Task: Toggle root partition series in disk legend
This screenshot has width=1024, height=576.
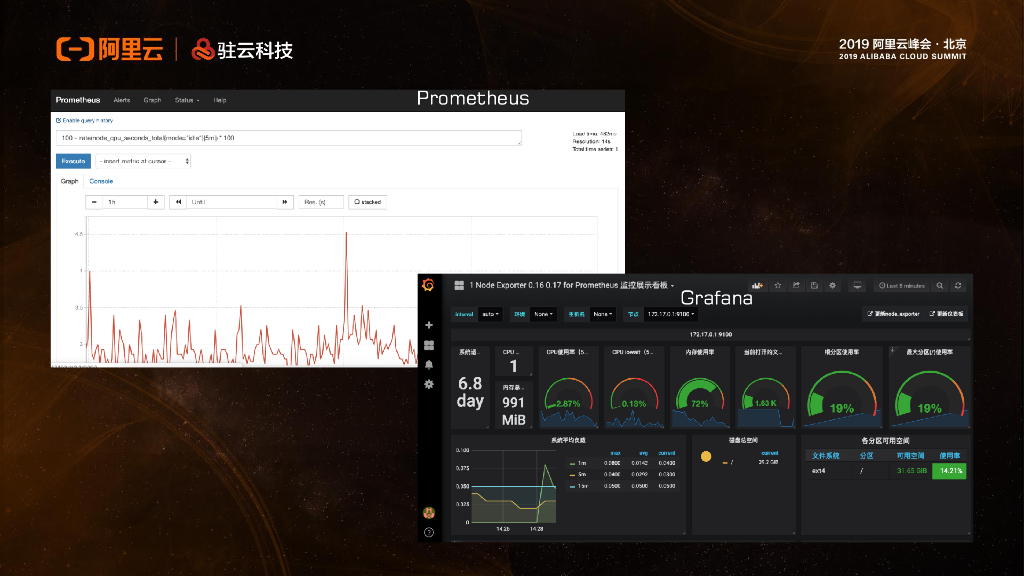Action: click(x=728, y=462)
